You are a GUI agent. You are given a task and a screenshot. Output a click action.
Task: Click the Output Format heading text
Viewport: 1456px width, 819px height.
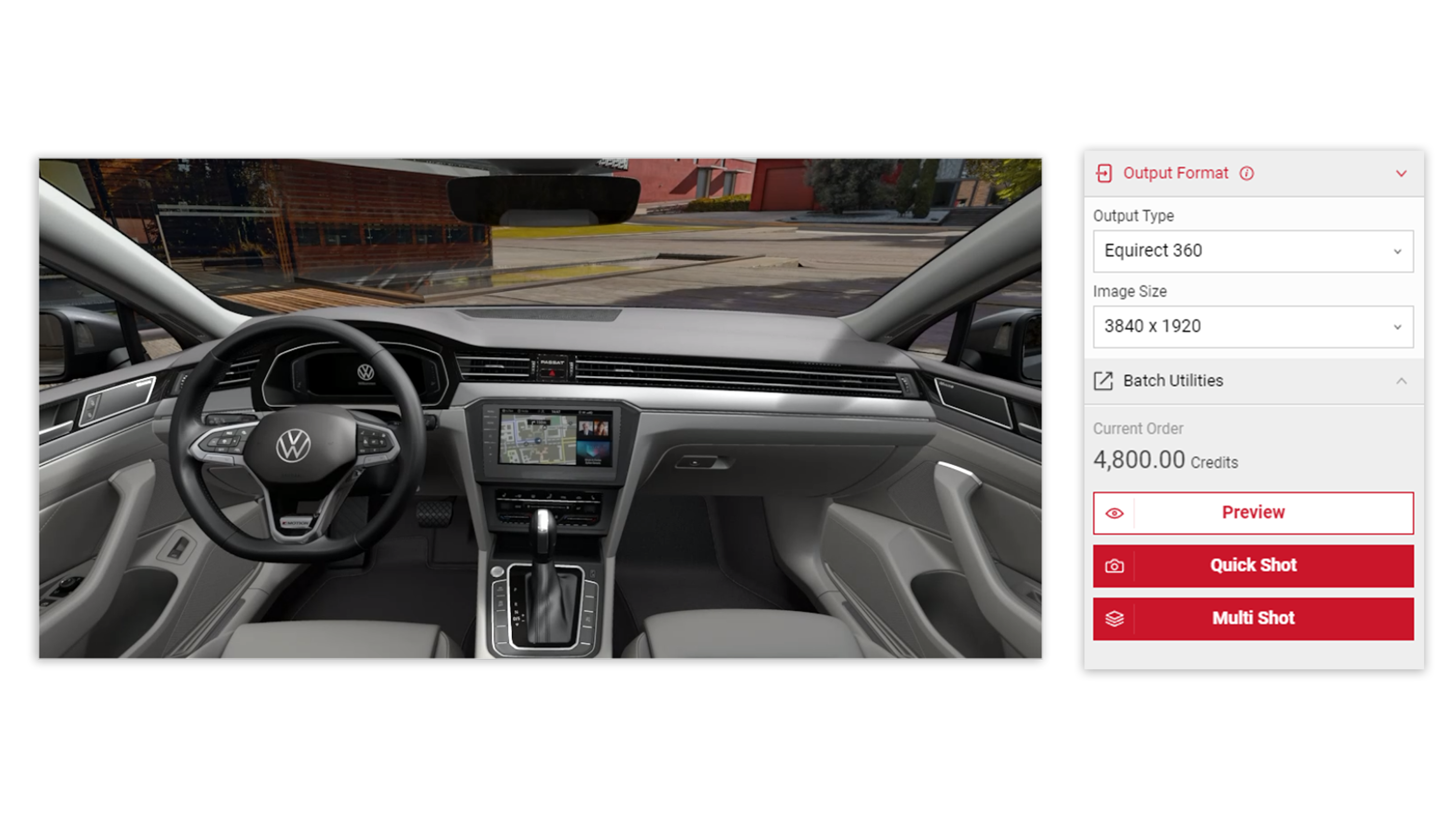point(1175,173)
